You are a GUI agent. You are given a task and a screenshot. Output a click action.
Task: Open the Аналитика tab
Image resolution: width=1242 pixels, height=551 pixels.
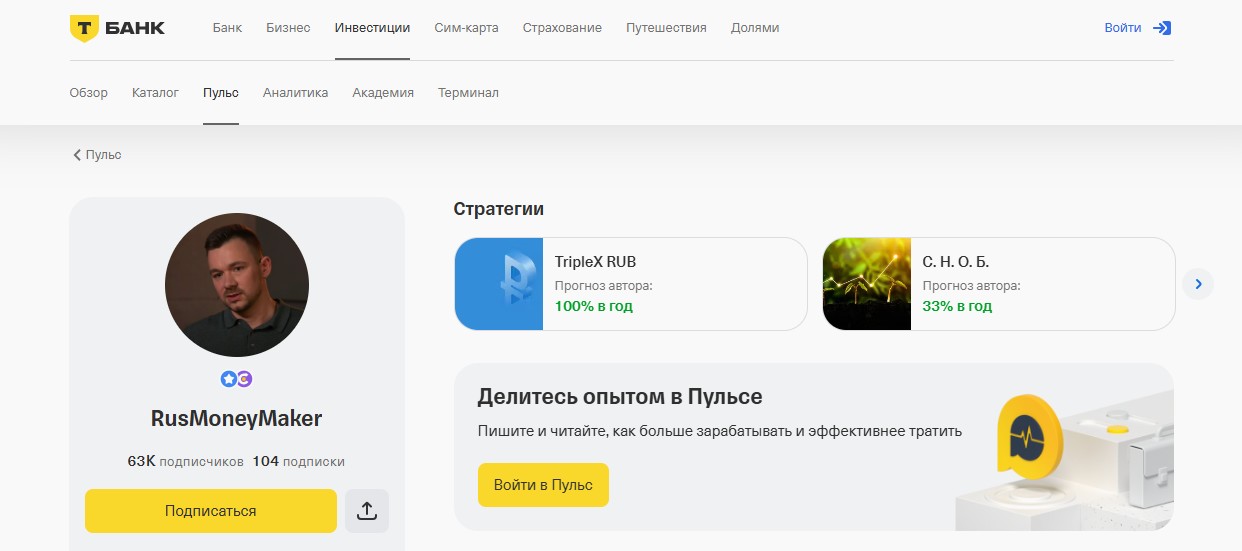295,93
